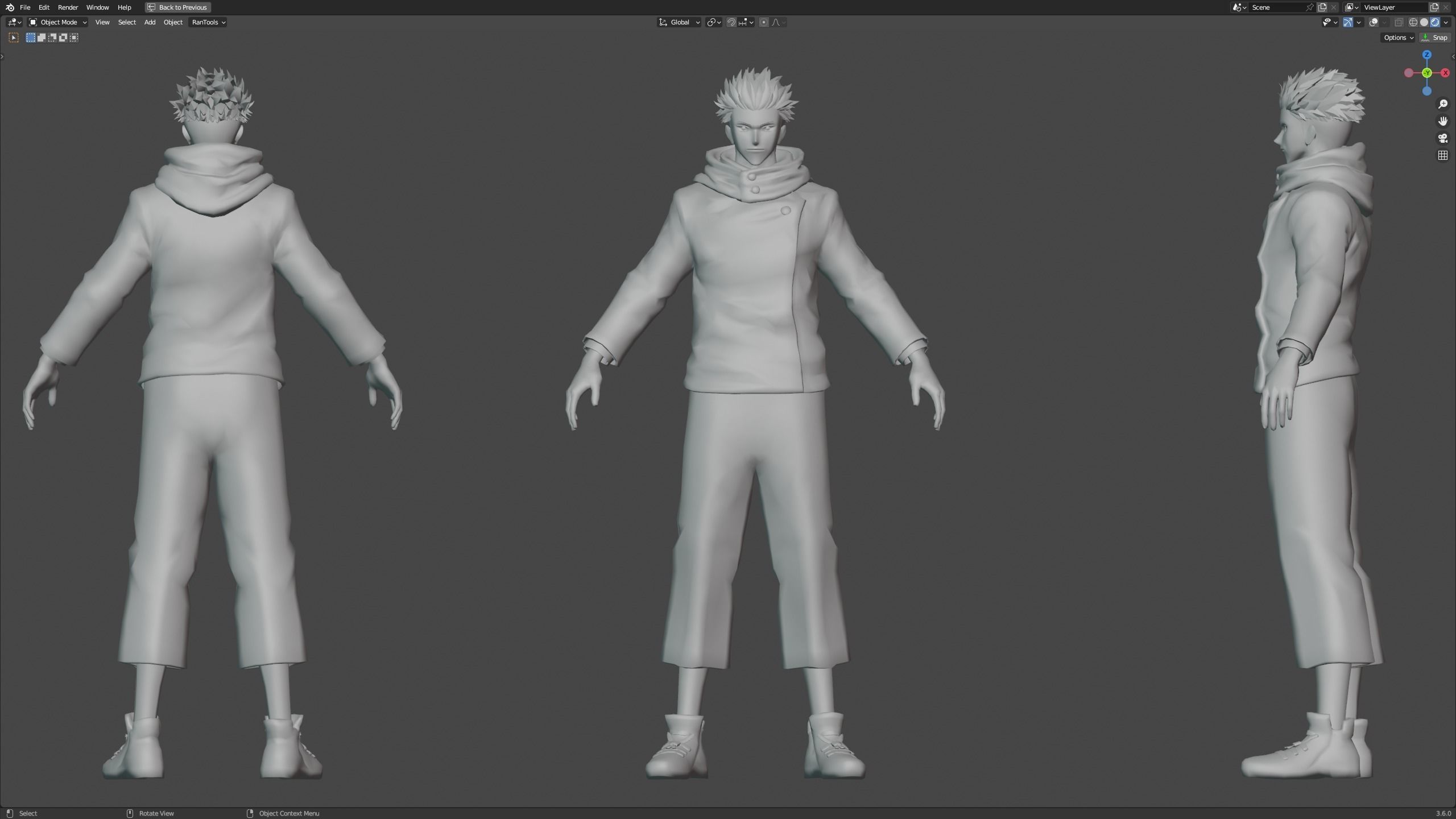Click the positive X axis on gizmo

coord(1445,73)
